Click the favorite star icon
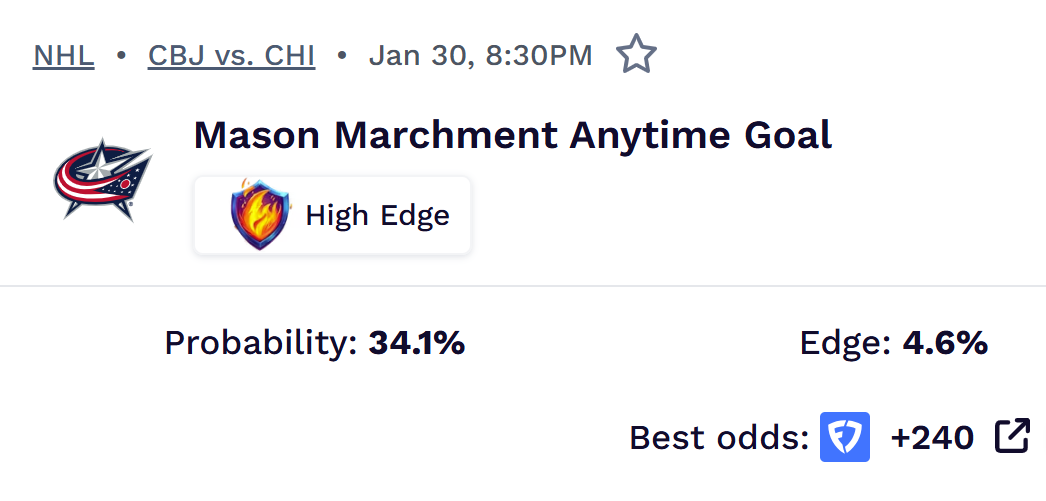 tap(636, 55)
